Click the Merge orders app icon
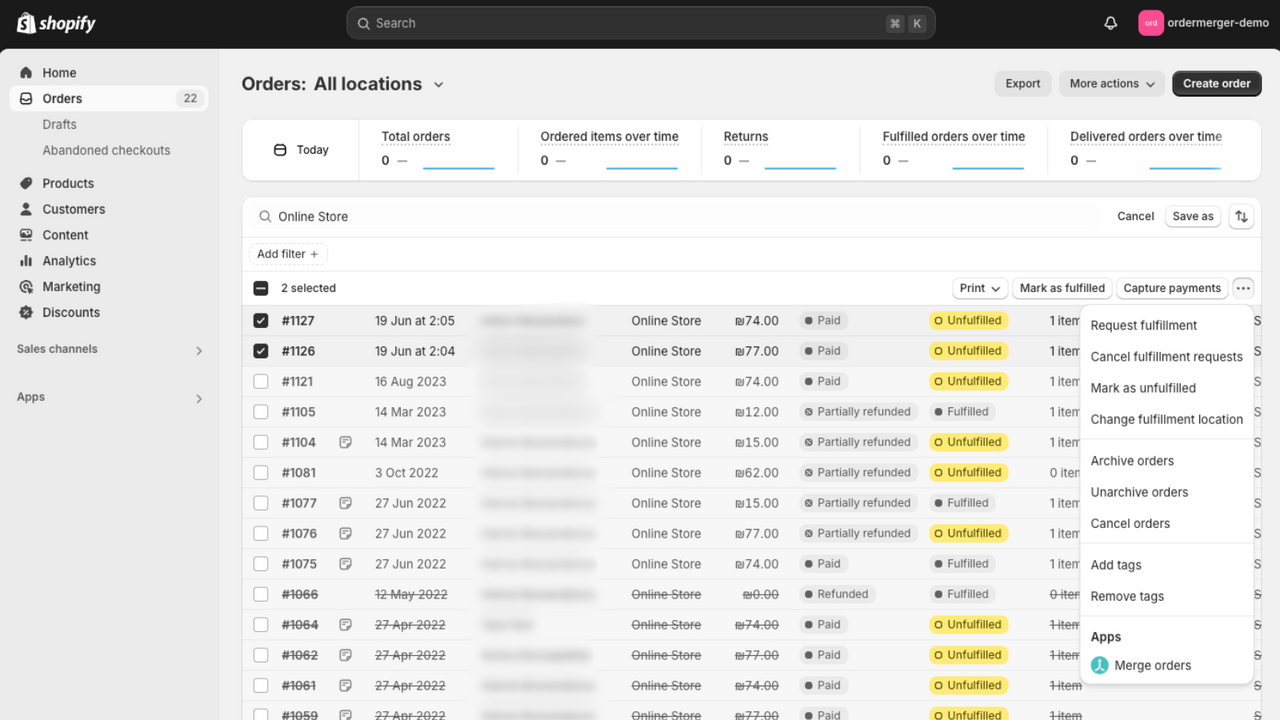The height and width of the screenshot is (720, 1280). click(x=1100, y=665)
